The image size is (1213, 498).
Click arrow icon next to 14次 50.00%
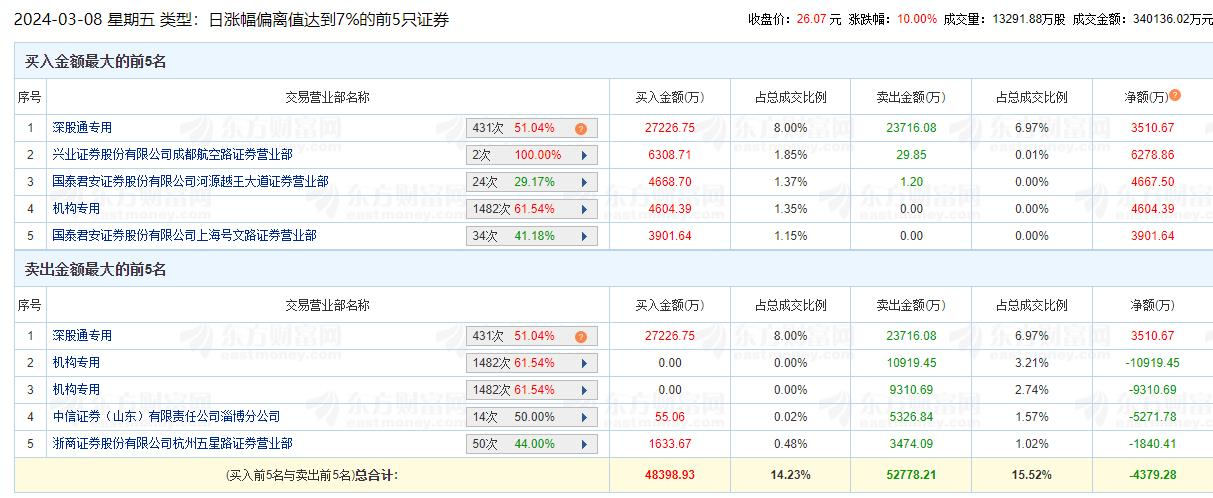(x=582, y=417)
